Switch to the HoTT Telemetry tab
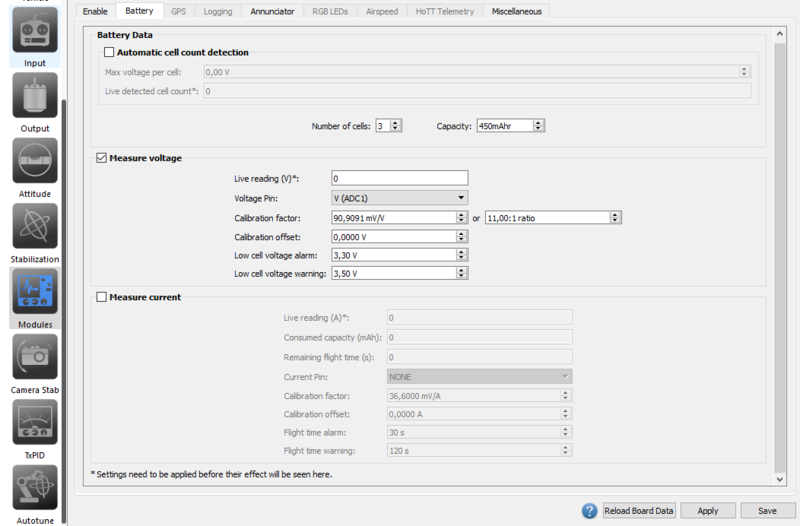Image resolution: width=800 pixels, height=526 pixels. pos(445,11)
